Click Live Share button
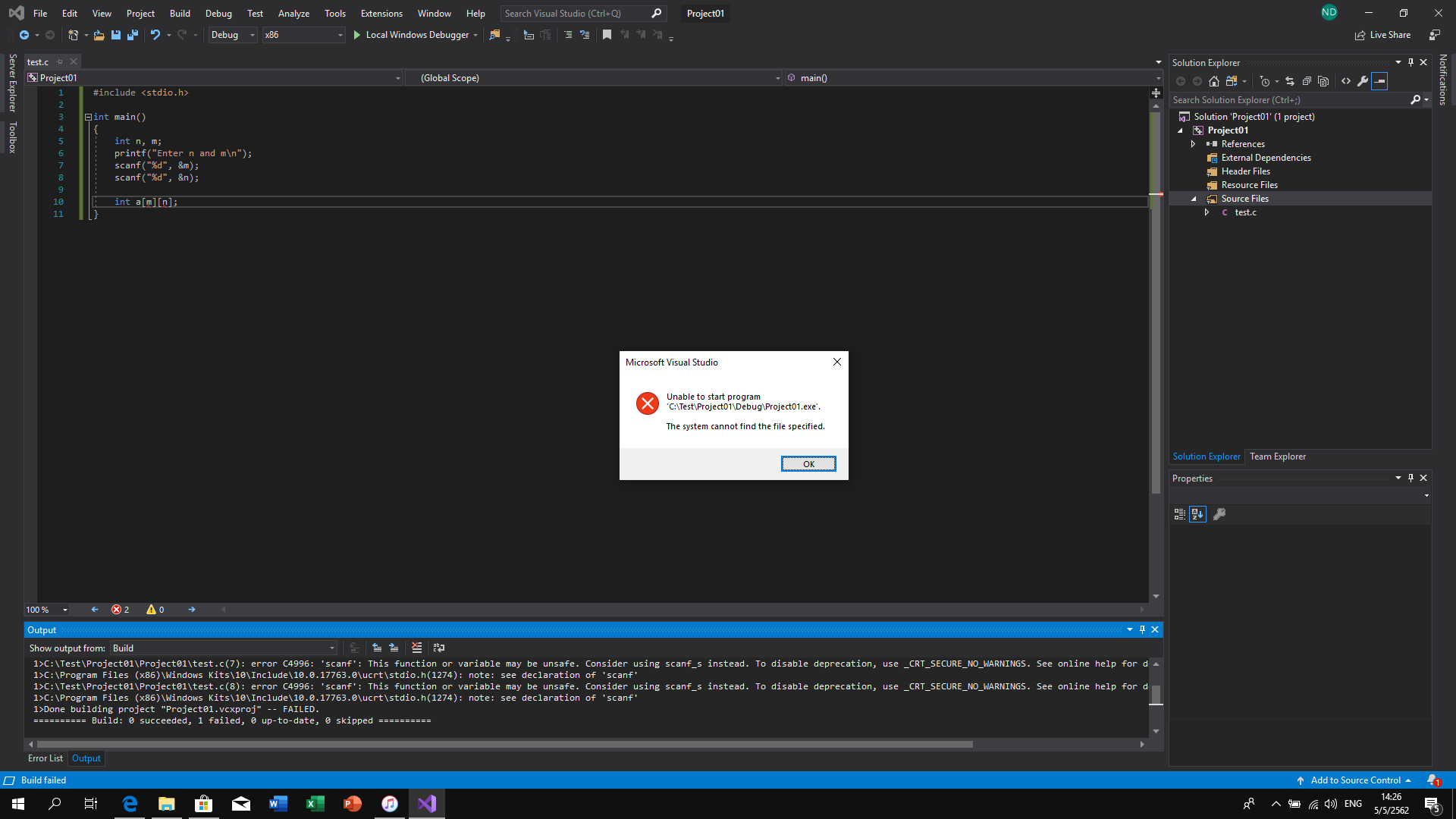The height and width of the screenshot is (819, 1456). pos(1382,35)
